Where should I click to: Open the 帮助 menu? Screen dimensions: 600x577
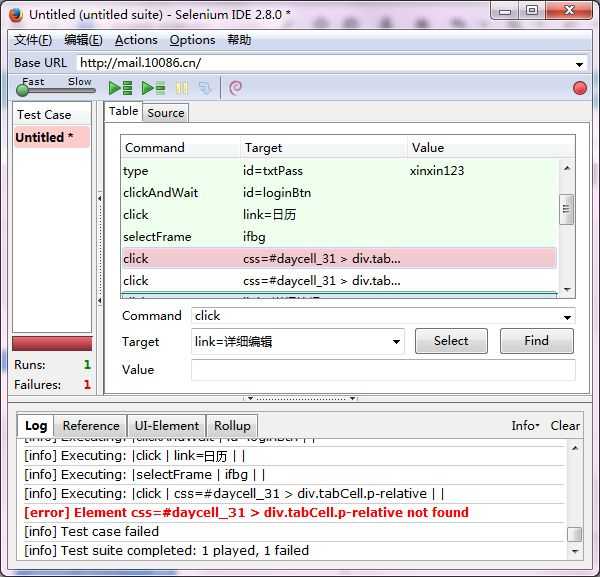tap(239, 40)
